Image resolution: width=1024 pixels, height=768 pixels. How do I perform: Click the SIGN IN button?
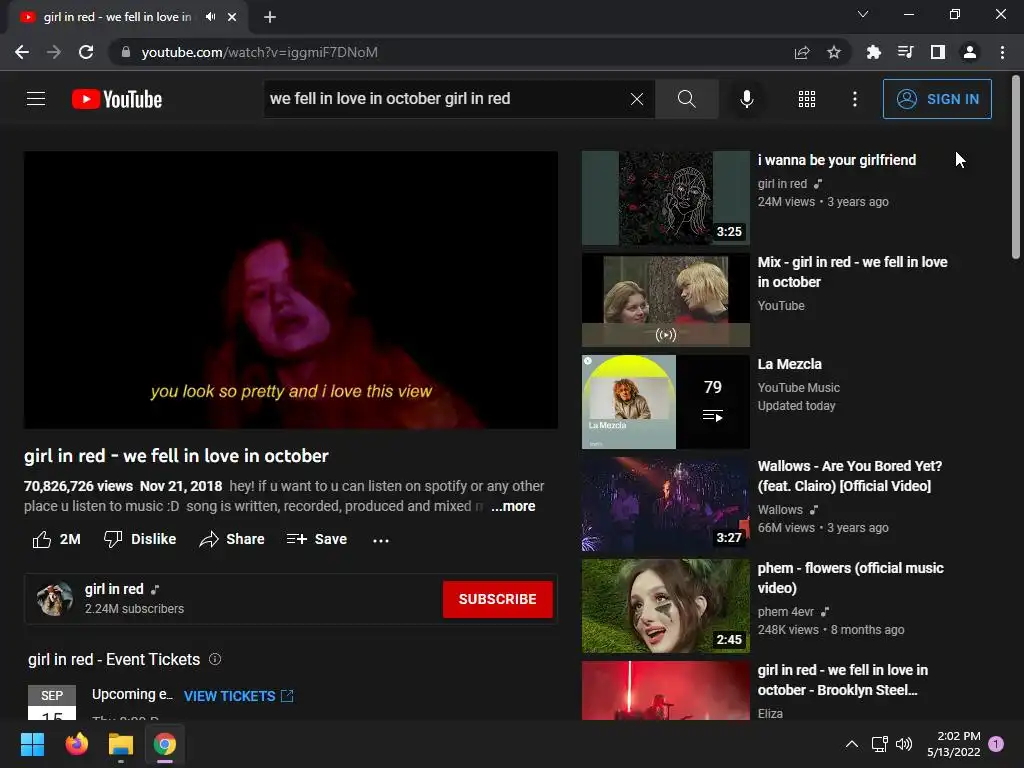(937, 99)
